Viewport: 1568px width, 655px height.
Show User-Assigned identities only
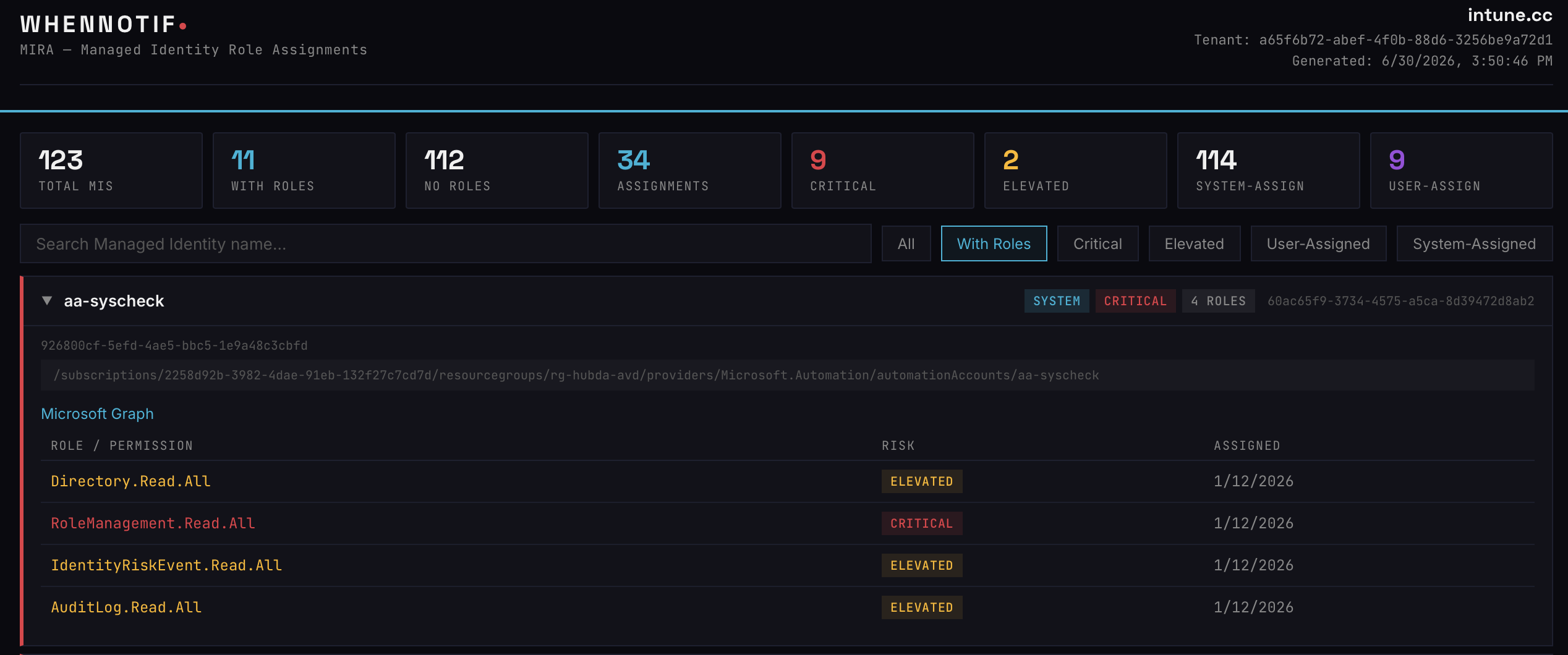click(x=1318, y=243)
